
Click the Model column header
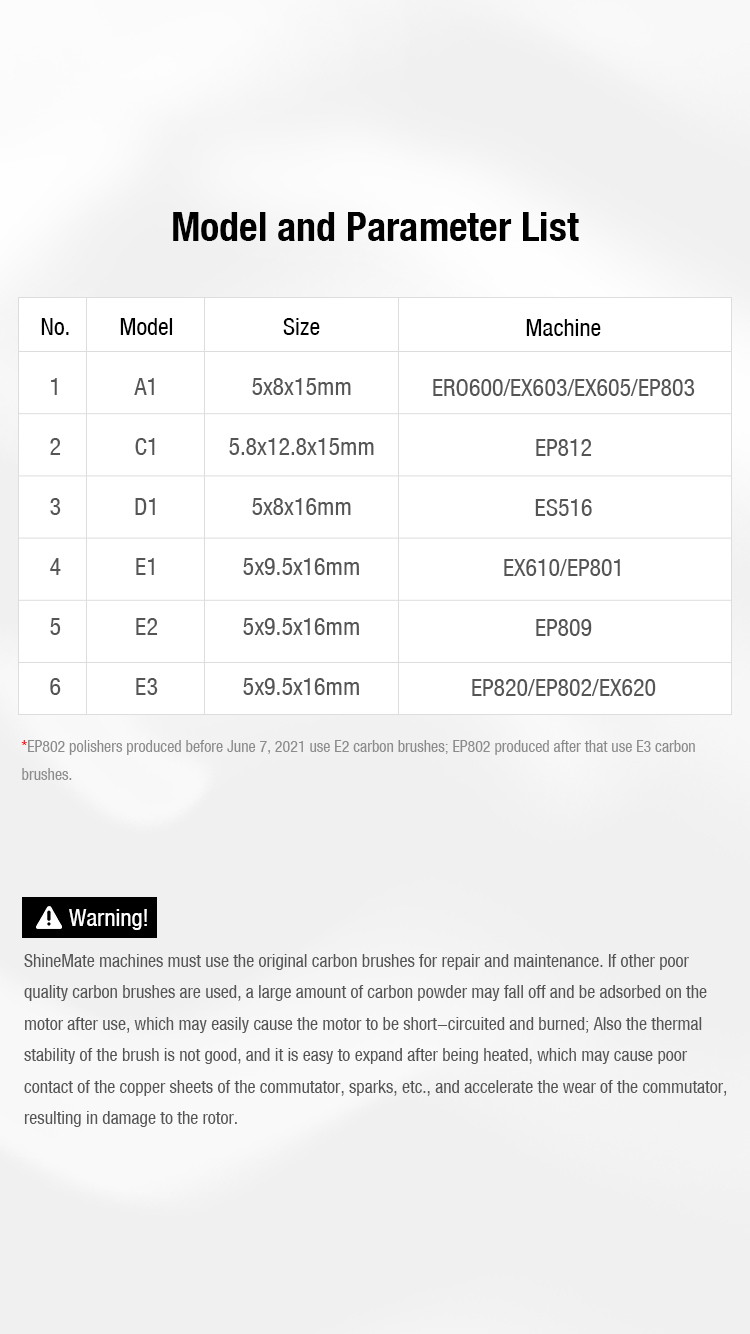coord(146,326)
